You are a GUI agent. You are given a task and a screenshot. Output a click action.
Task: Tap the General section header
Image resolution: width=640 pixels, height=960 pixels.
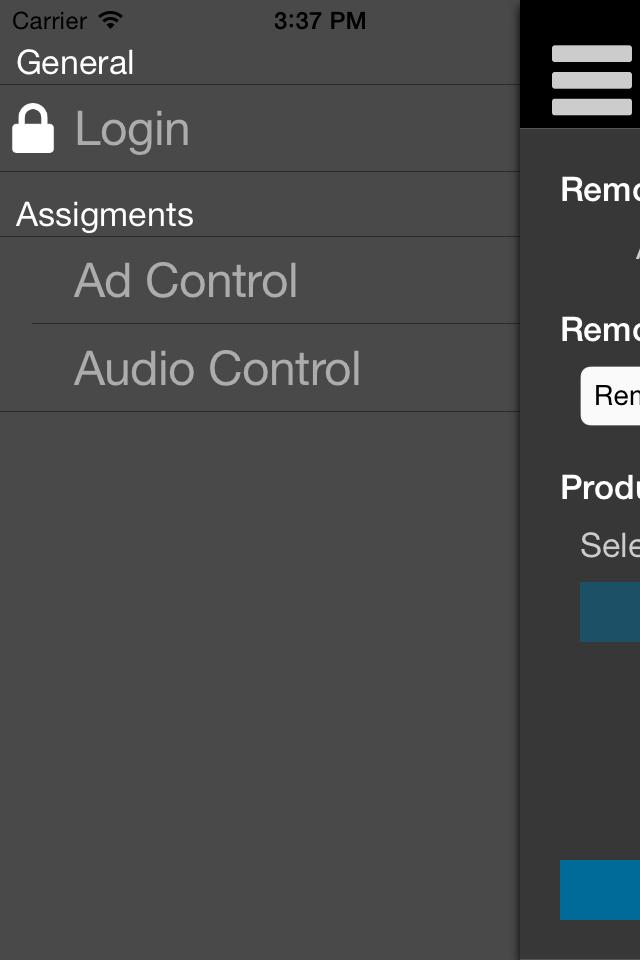click(75, 62)
